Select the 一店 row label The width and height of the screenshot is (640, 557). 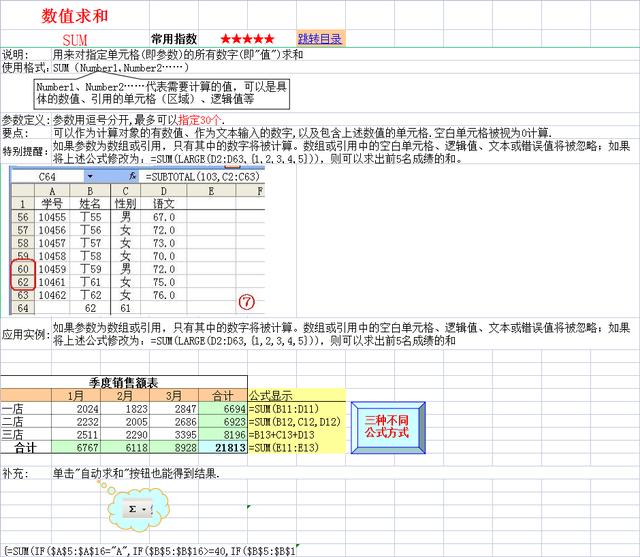(x=26, y=409)
